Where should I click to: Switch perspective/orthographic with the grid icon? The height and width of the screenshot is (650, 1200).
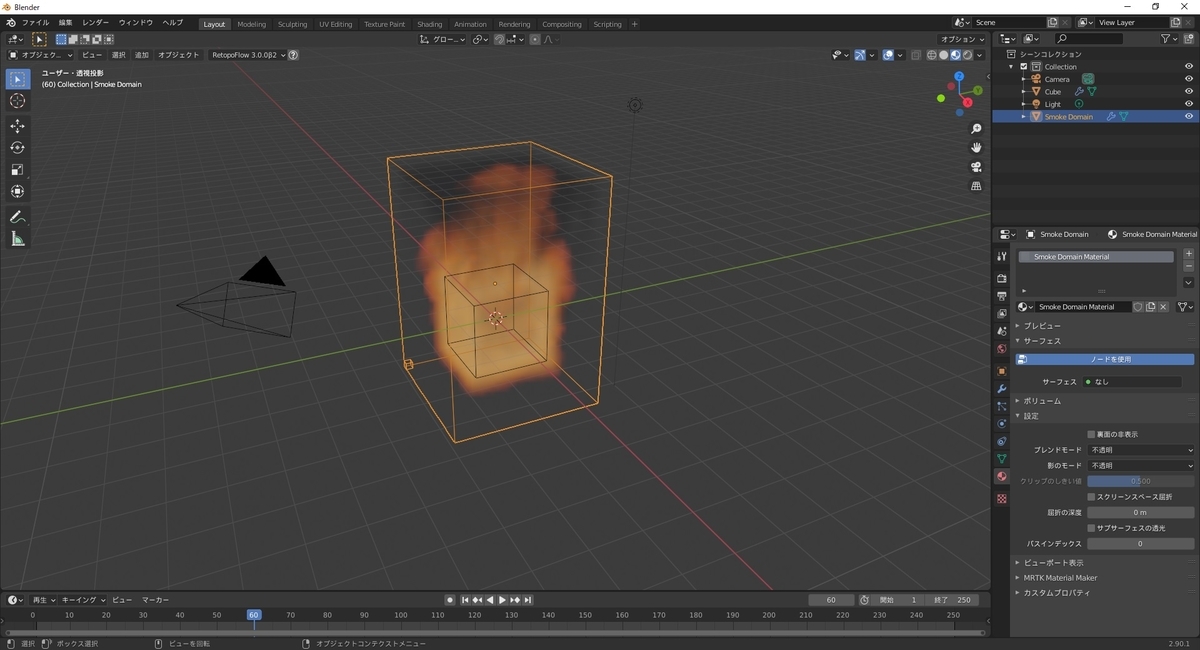(x=976, y=186)
